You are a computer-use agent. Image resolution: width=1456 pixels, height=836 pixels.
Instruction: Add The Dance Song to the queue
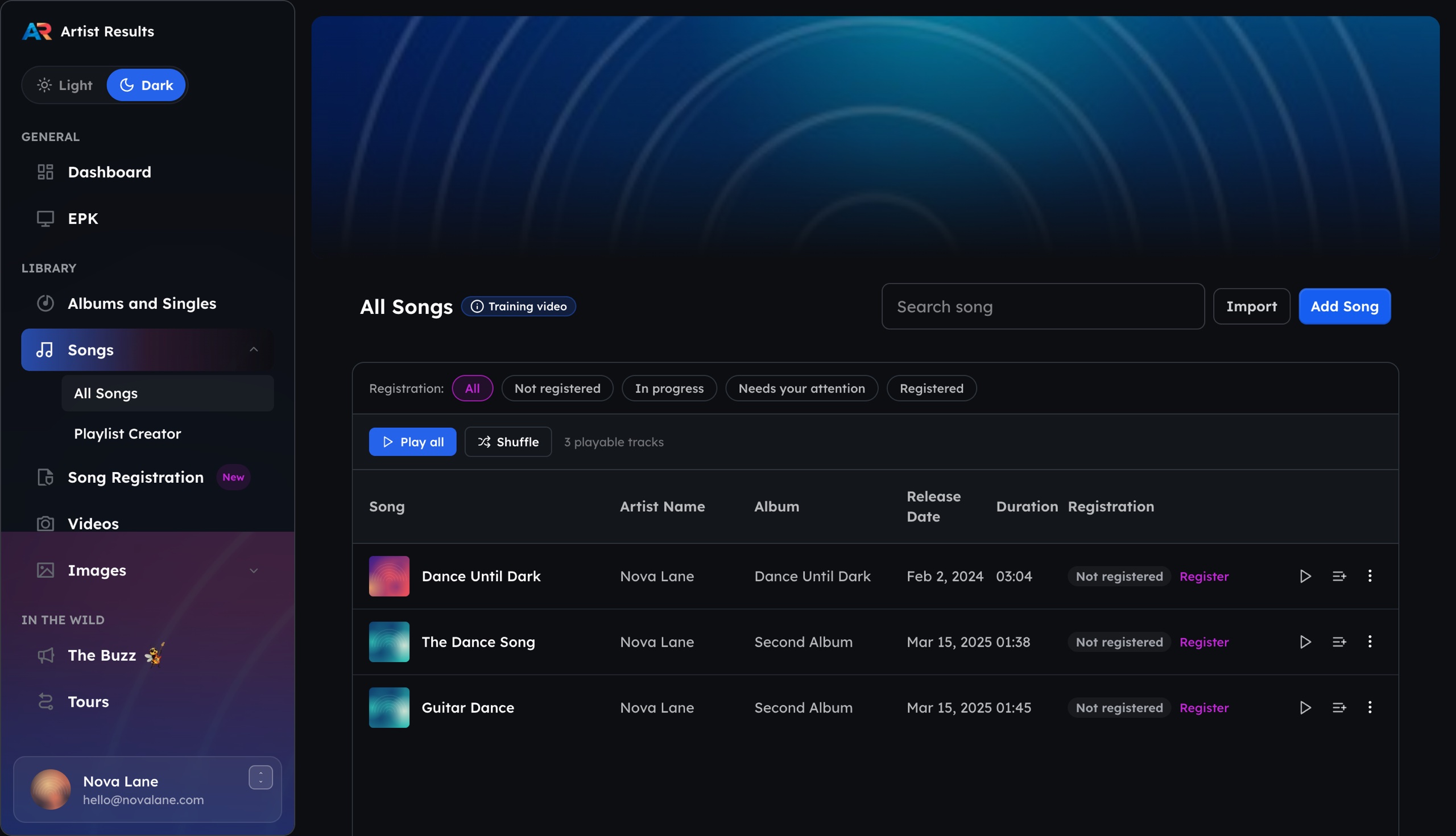(x=1339, y=642)
